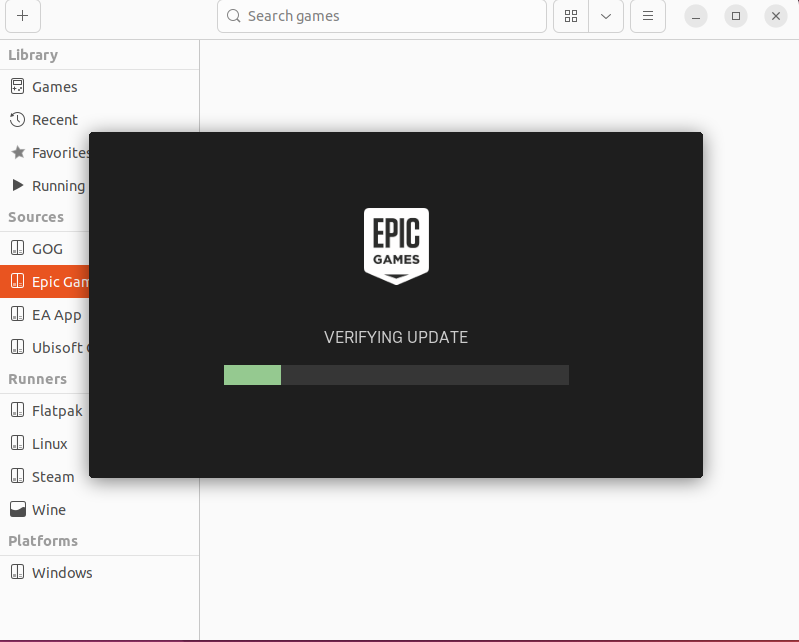The height and width of the screenshot is (642, 799).
Task: Click the Running play triangle icon
Action: [x=18, y=185]
